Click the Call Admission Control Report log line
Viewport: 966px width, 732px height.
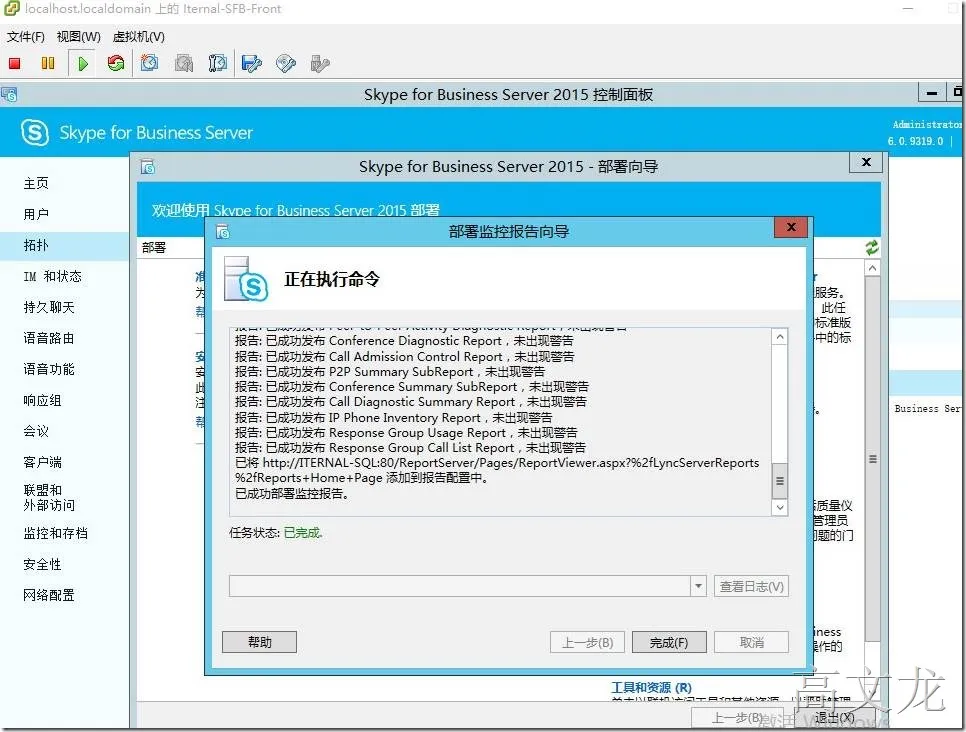(405, 356)
